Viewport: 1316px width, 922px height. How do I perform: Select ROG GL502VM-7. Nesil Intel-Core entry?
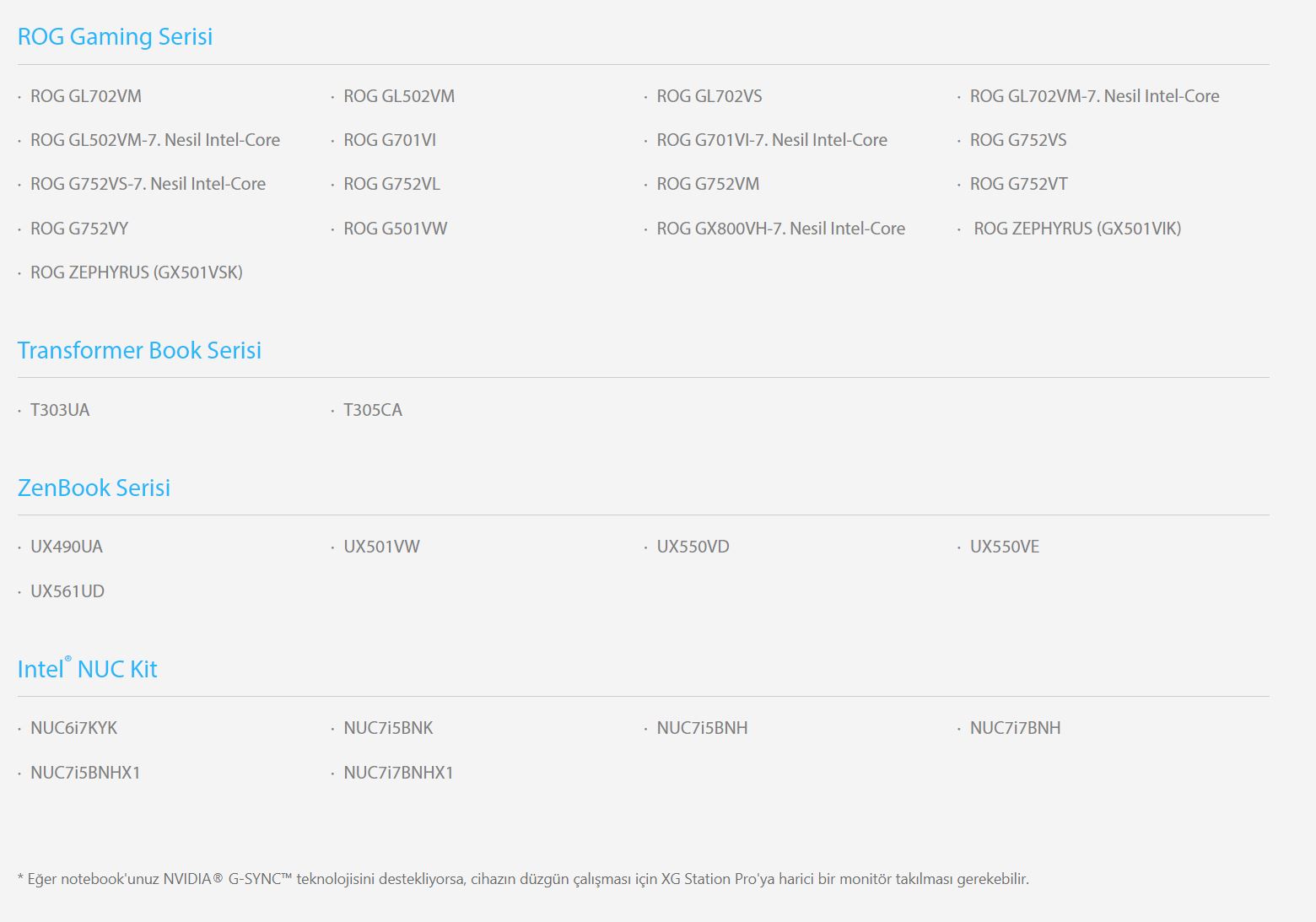(x=155, y=140)
